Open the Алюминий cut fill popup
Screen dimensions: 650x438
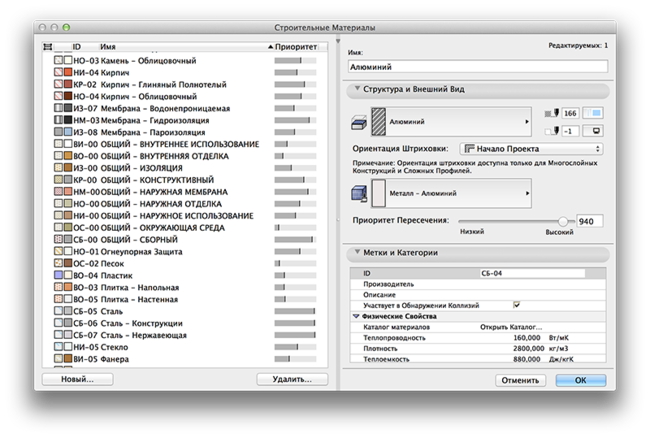click(x=451, y=122)
